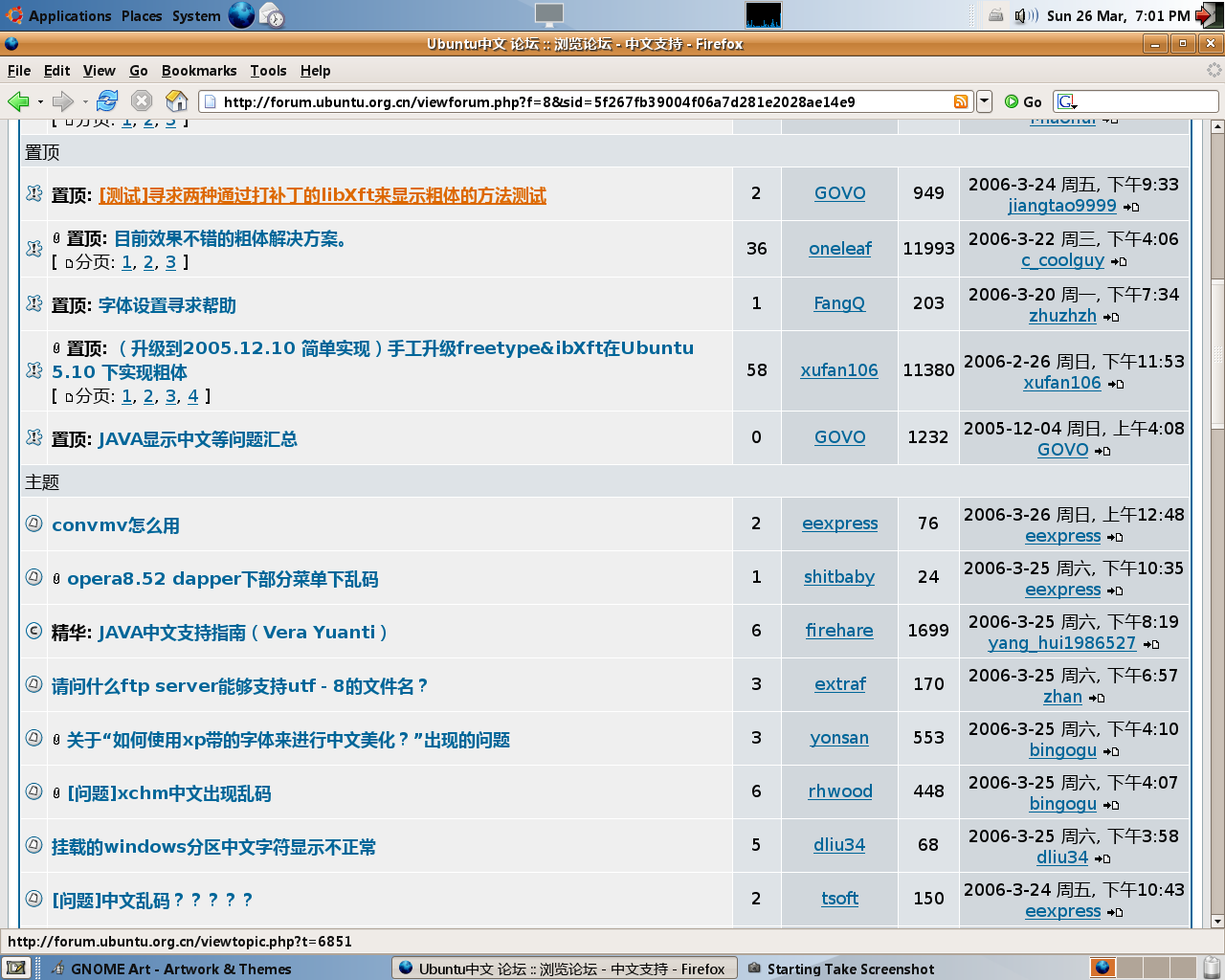Click the topic status icon beside convmv怎么用

click(x=33, y=523)
